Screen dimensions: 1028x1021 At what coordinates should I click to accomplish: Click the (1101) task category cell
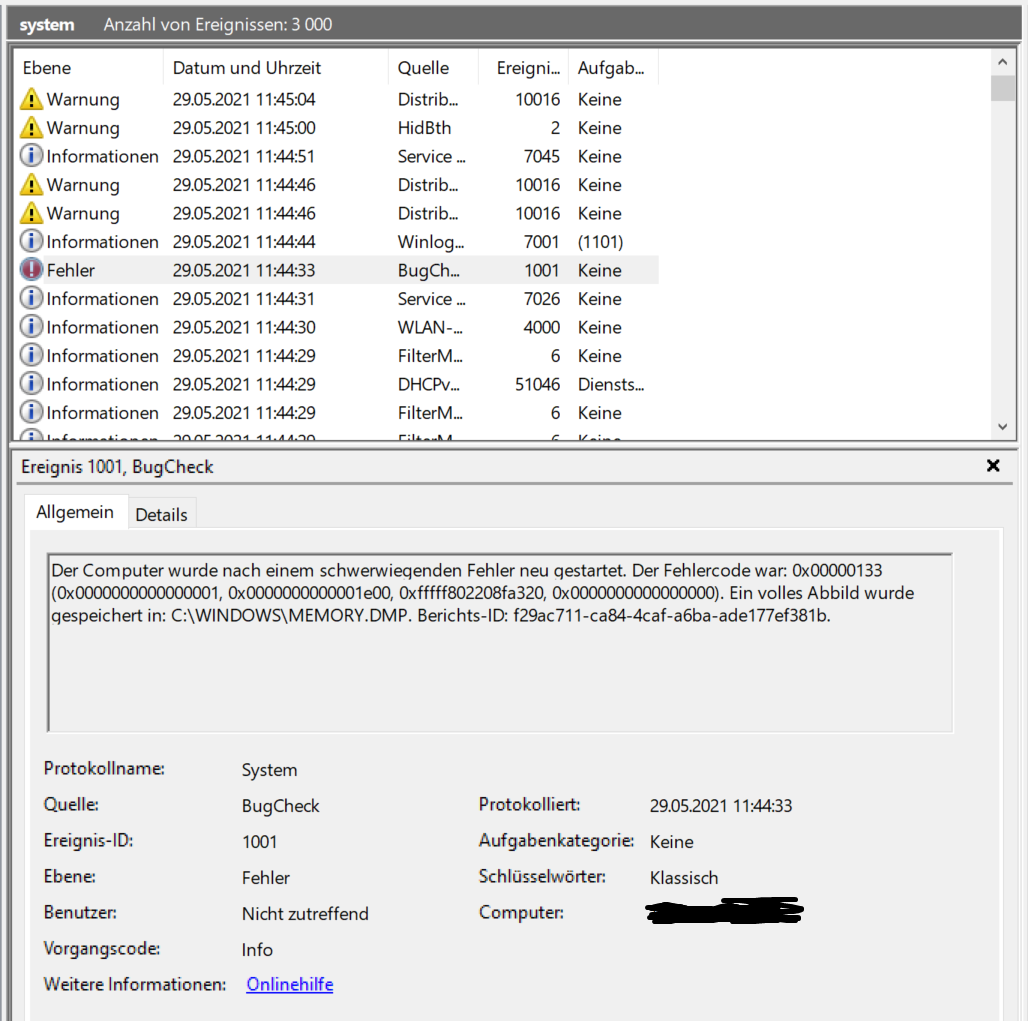600,242
